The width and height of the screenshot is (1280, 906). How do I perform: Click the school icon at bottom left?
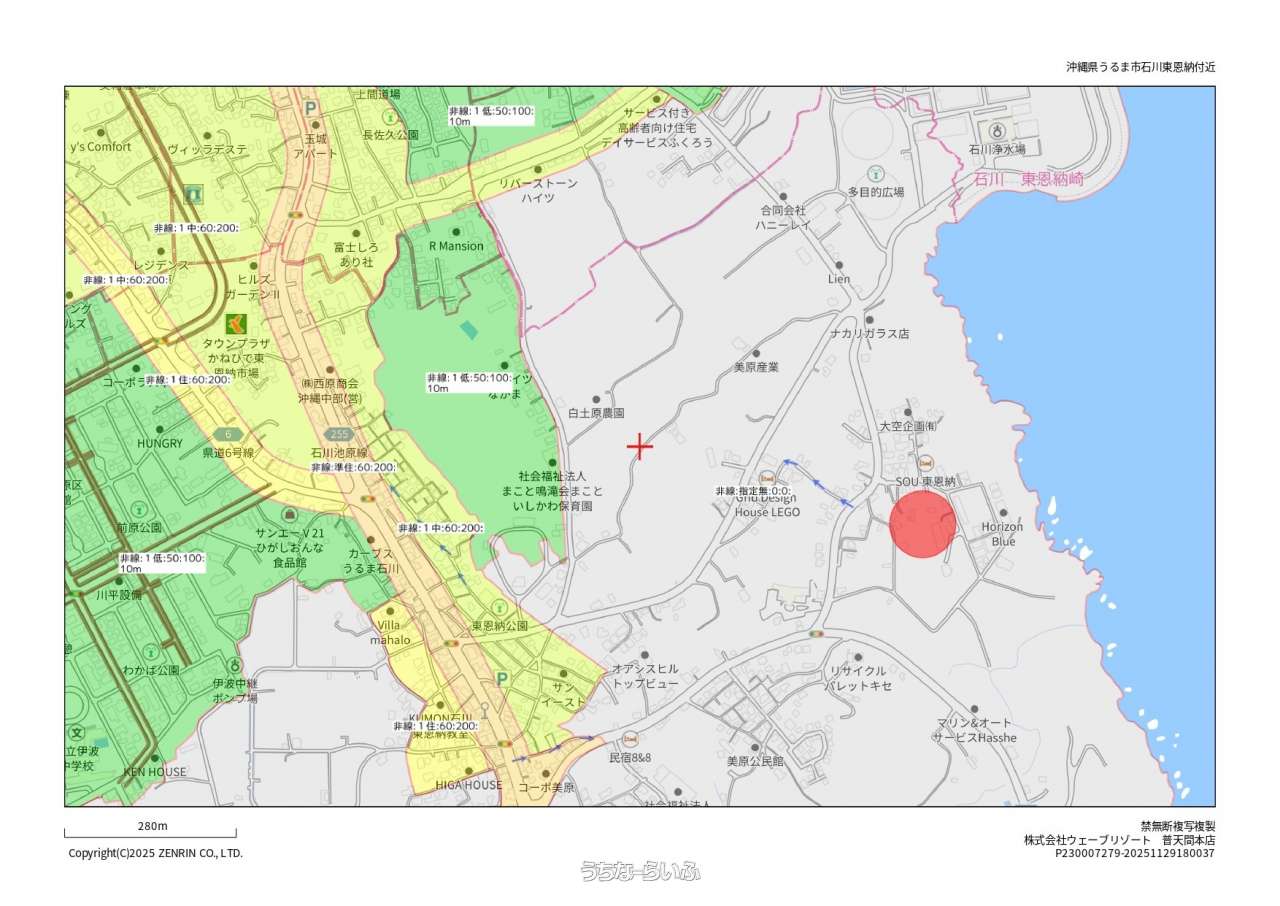pos(76,733)
